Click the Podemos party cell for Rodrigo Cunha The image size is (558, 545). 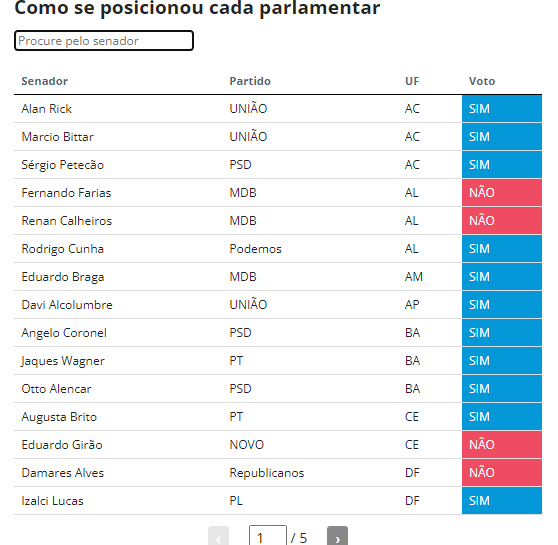click(256, 249)
